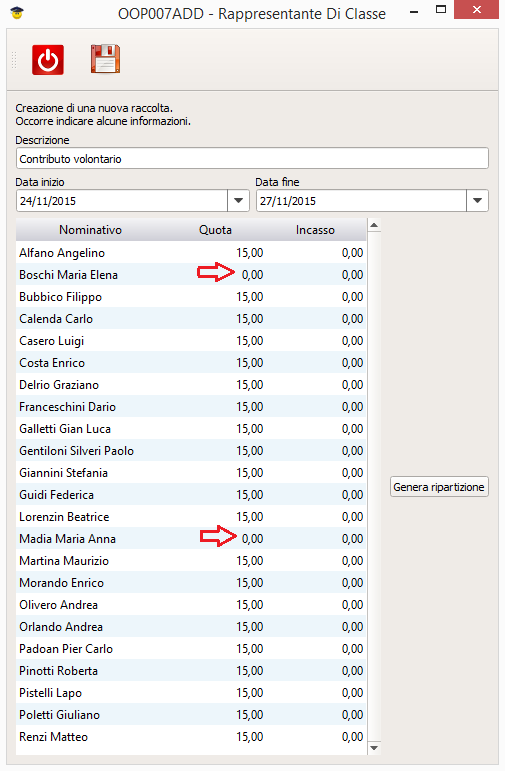The image size is (505, 771).
Task: Save with the floppy disk icon
Action: (x=105, y=59)
